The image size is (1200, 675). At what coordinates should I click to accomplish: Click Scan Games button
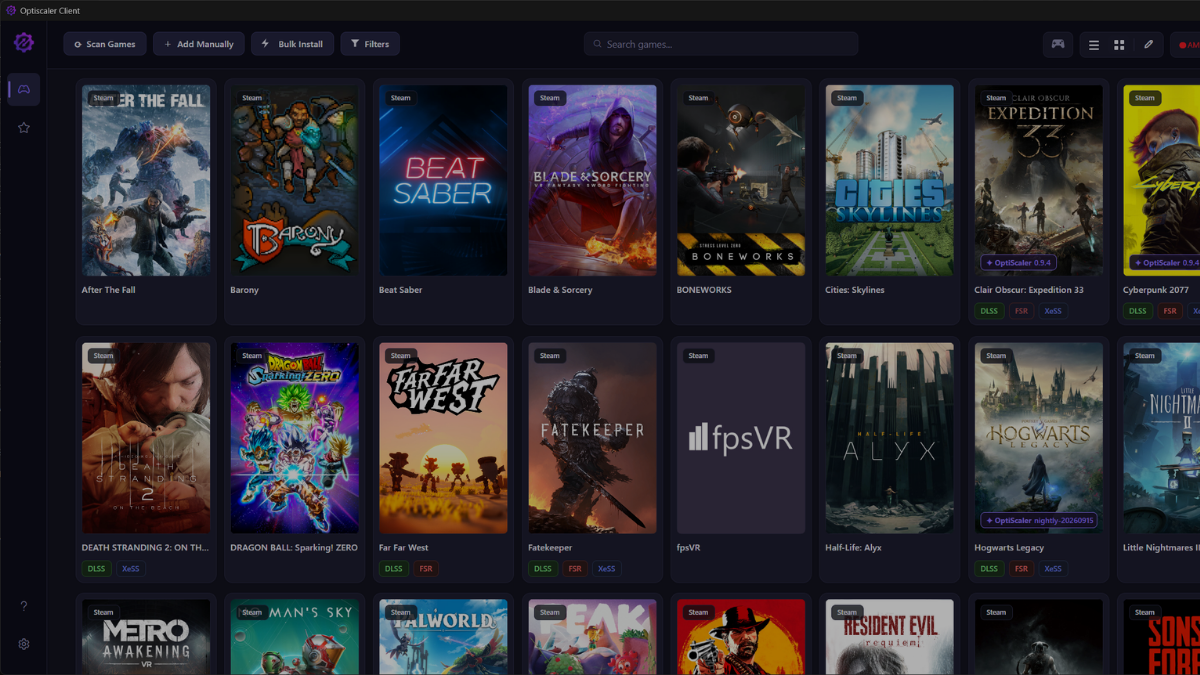coord(105,44)
